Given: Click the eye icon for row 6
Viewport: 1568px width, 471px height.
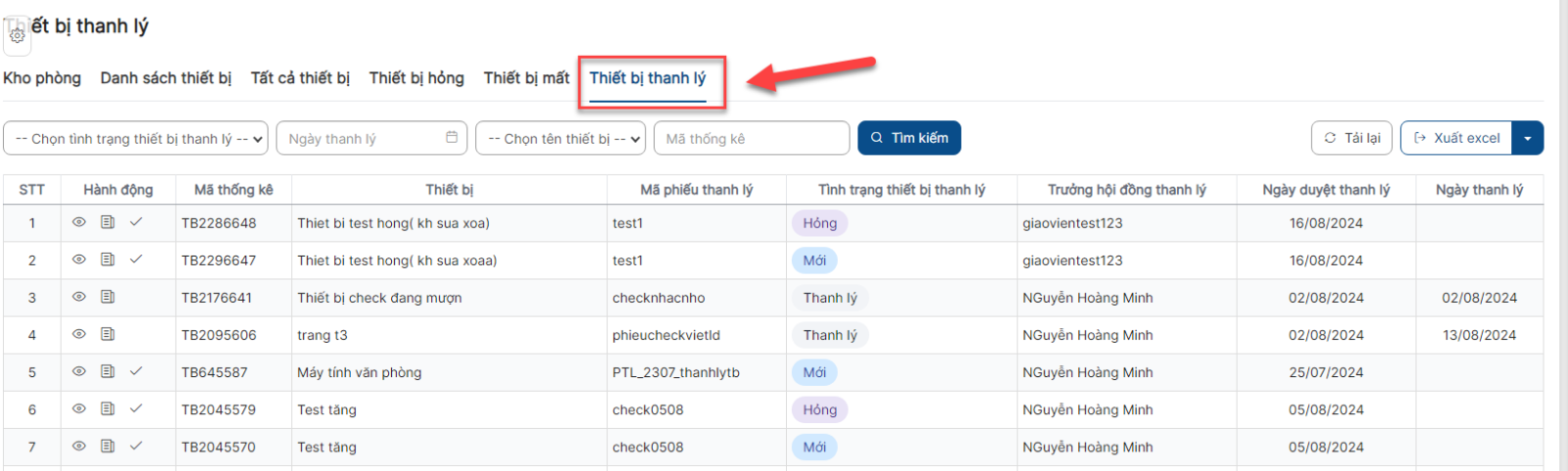Looking at the screenshot, I should tap(79, 408).
